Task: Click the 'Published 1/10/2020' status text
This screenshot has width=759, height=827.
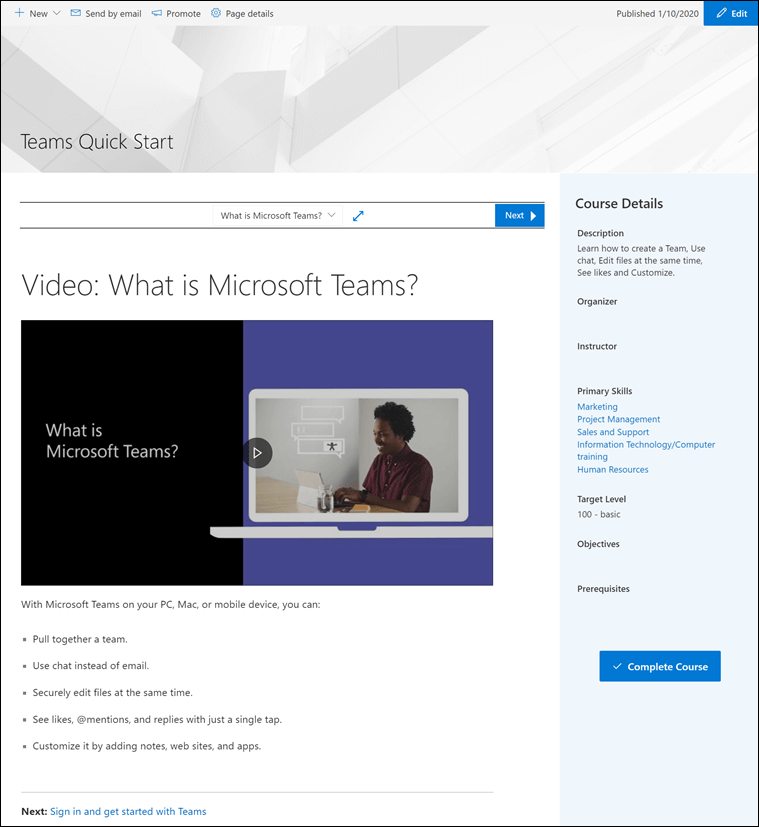Action: [657, 14]
